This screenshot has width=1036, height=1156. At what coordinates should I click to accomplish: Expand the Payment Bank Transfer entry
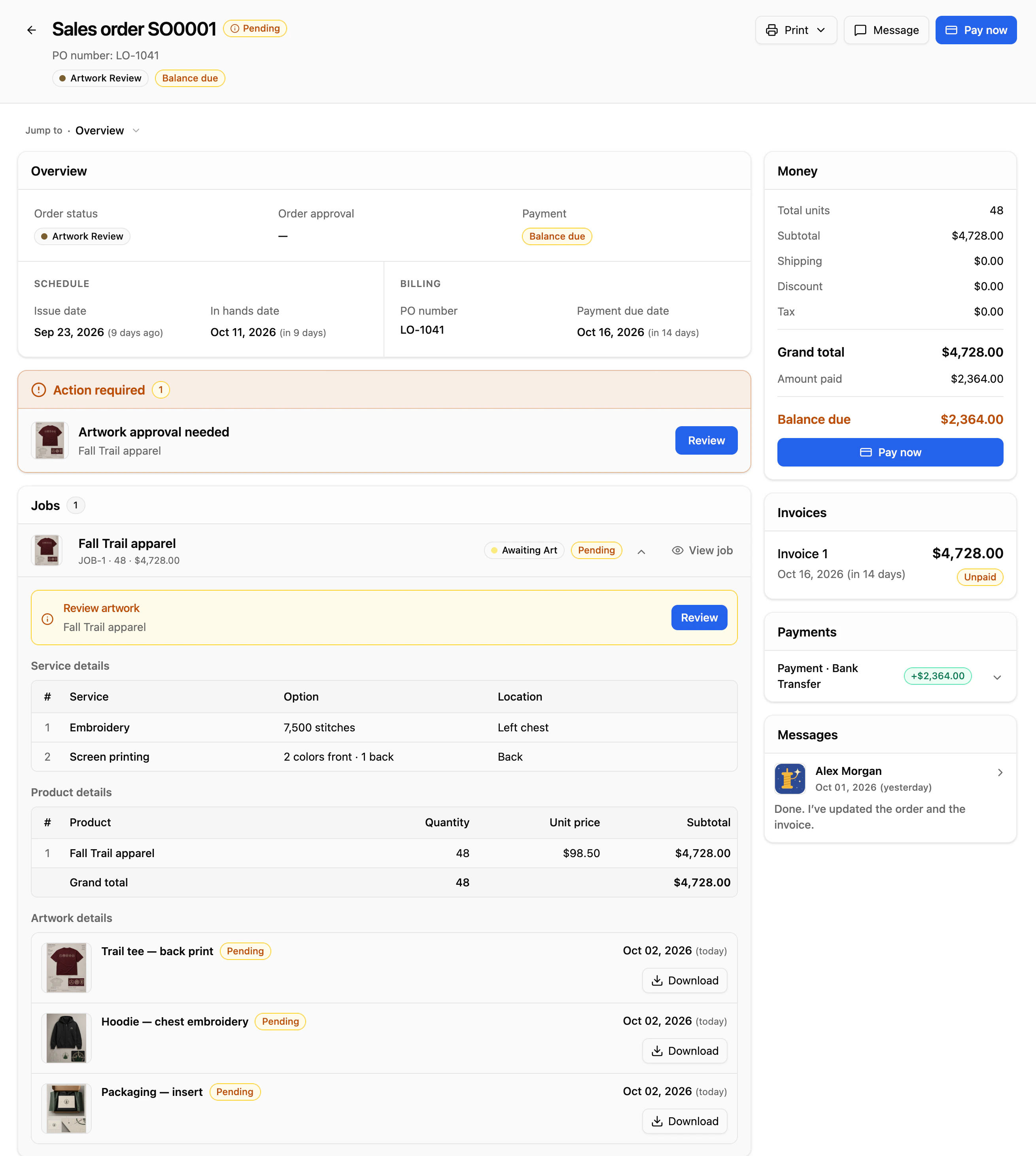997,677
